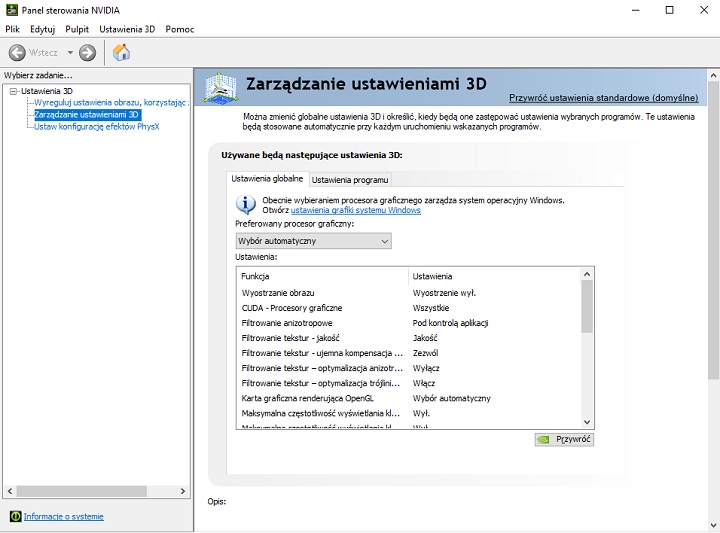Open the Ustawienia 3D menu
Image resolution: width=720 pixels, height=533 pixels.
126,29
